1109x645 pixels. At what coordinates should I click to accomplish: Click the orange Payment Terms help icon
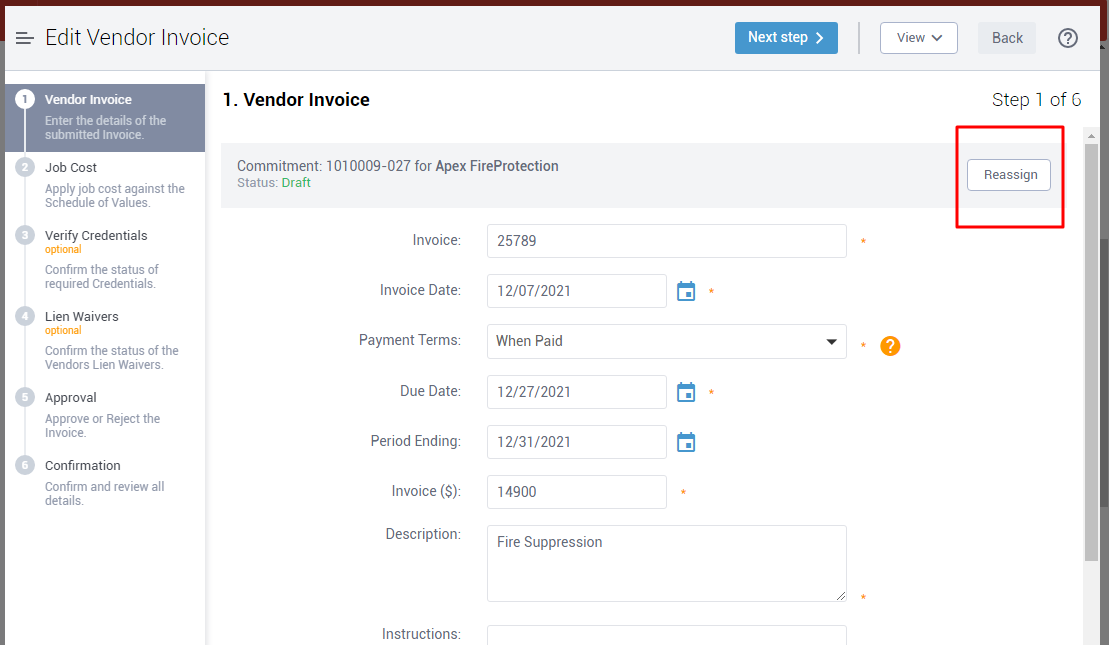pyautogui.click(x=890, y=346)
